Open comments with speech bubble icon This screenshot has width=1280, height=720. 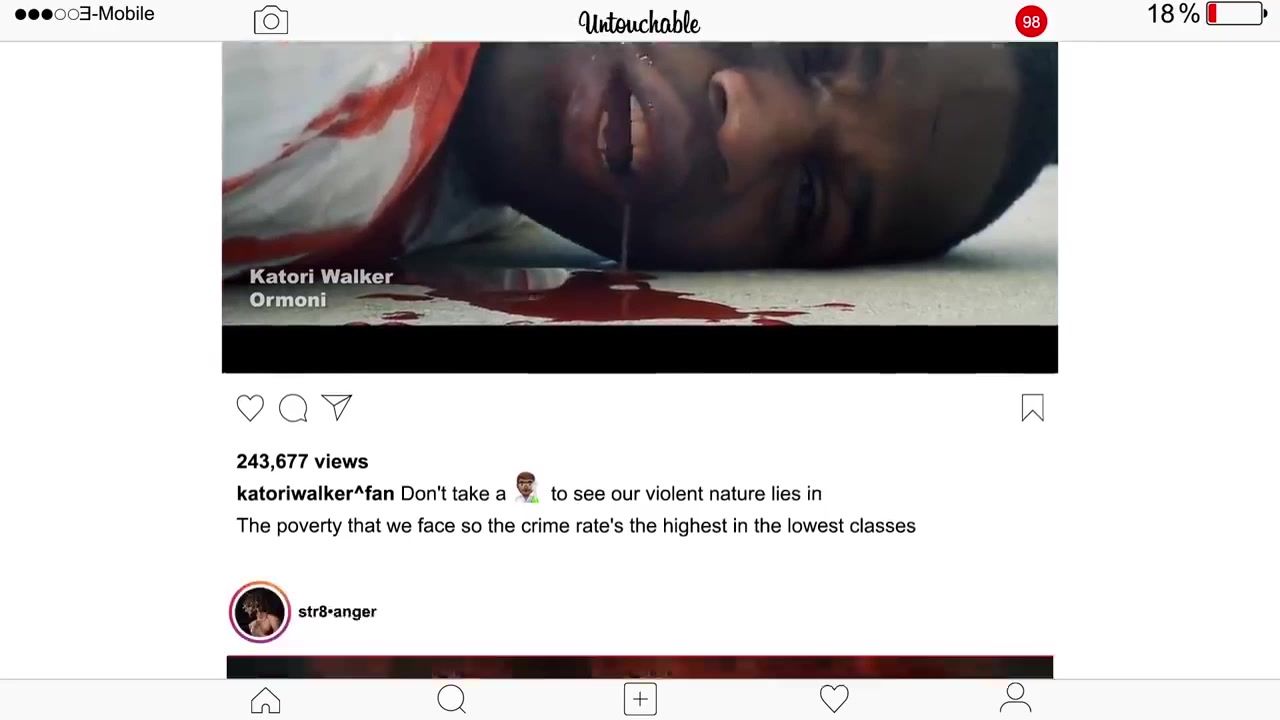coord(293,408)
